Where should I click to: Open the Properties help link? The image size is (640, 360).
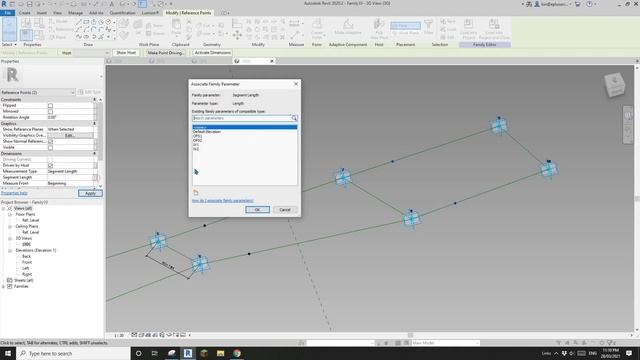14,193
